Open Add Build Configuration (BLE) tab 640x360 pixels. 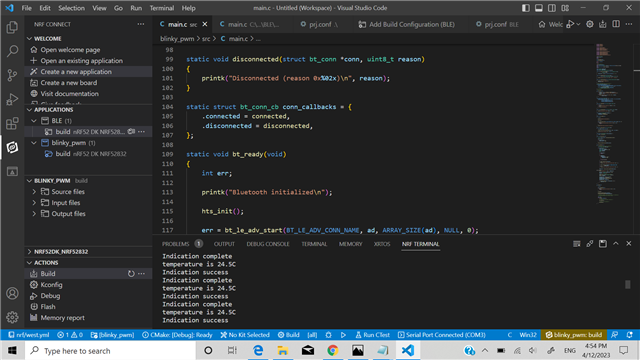(407, 24)
